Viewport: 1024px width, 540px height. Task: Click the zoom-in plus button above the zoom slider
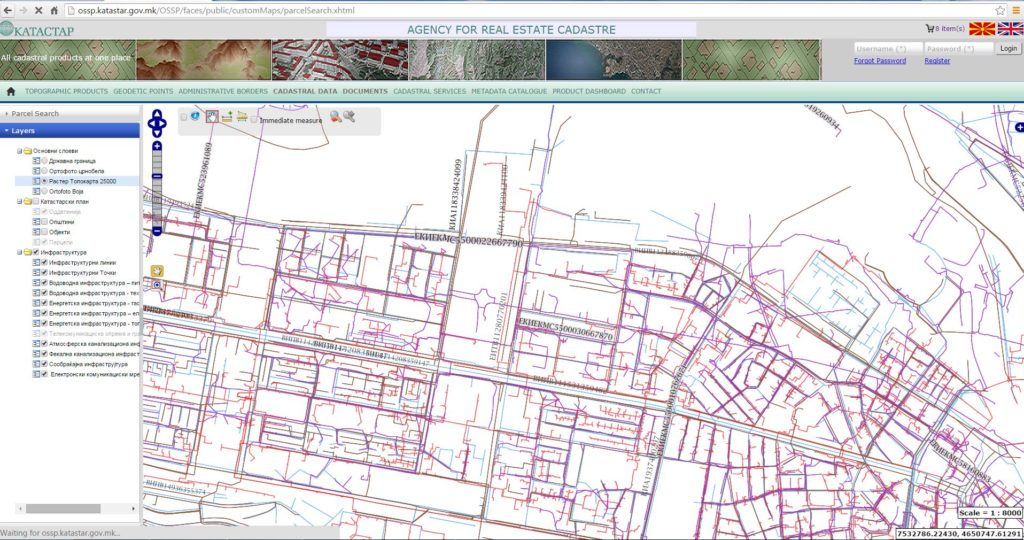[x=157, y=146]
